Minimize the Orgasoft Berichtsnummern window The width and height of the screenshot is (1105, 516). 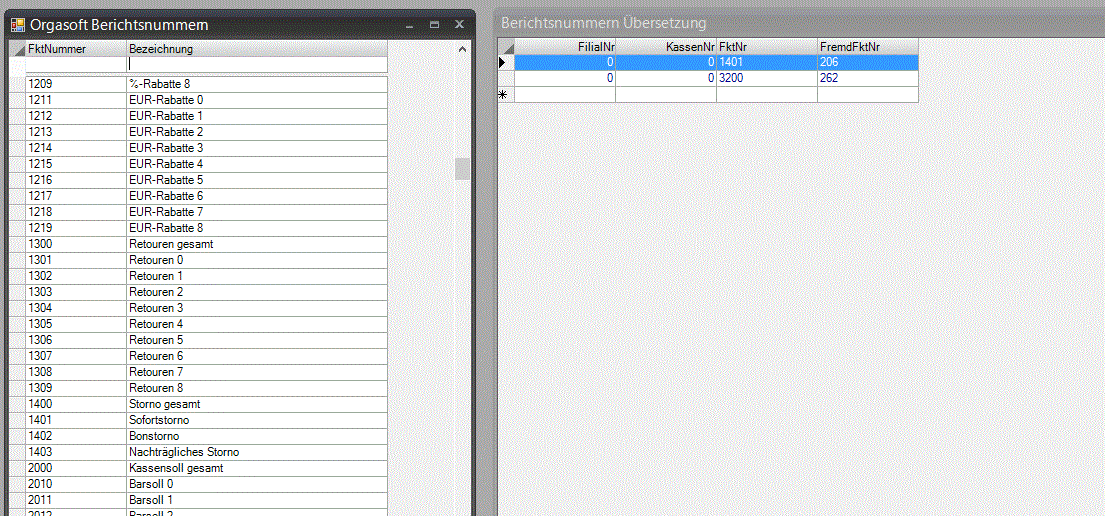point(409,24)
